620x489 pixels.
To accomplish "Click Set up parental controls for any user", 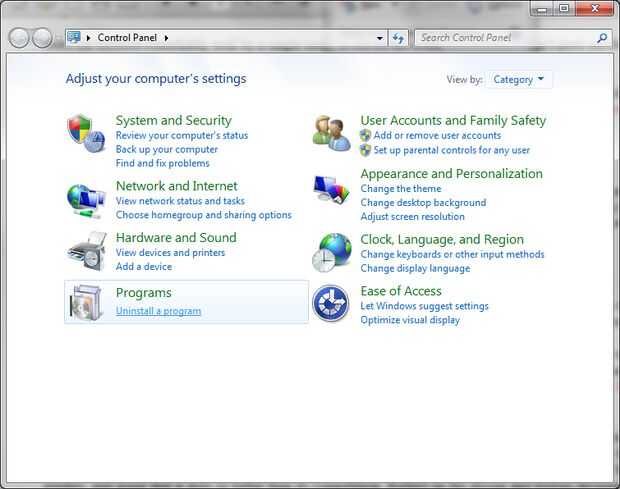I will pyautogui.click(x=452, y=150).
